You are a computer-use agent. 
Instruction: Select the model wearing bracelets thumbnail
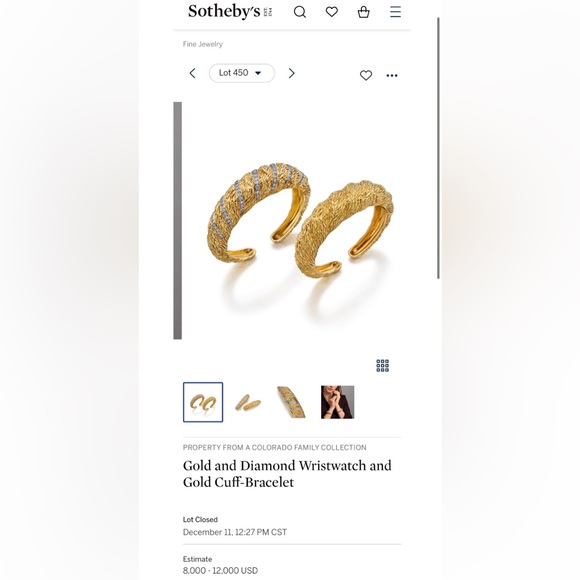337,402
